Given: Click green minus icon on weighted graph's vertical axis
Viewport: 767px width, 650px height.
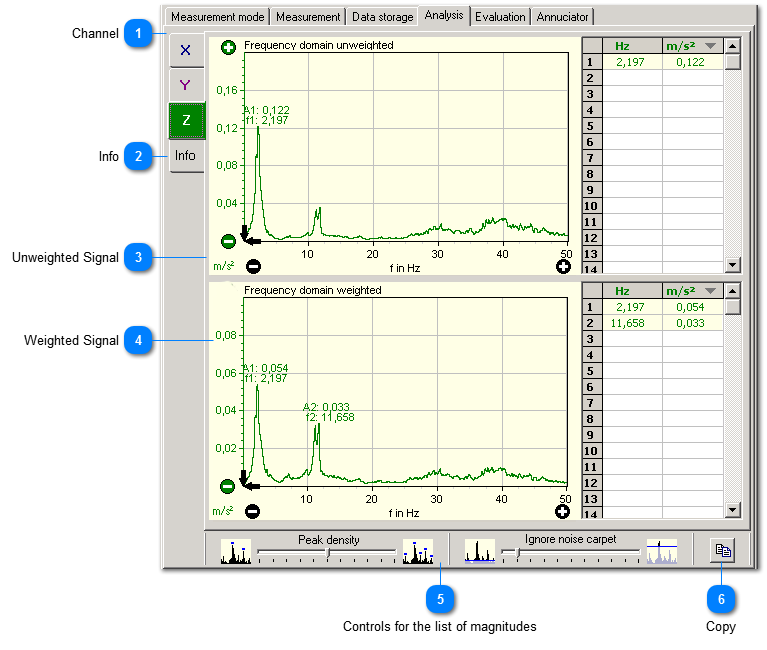Looking at the screenshot, I should point(228,487).
